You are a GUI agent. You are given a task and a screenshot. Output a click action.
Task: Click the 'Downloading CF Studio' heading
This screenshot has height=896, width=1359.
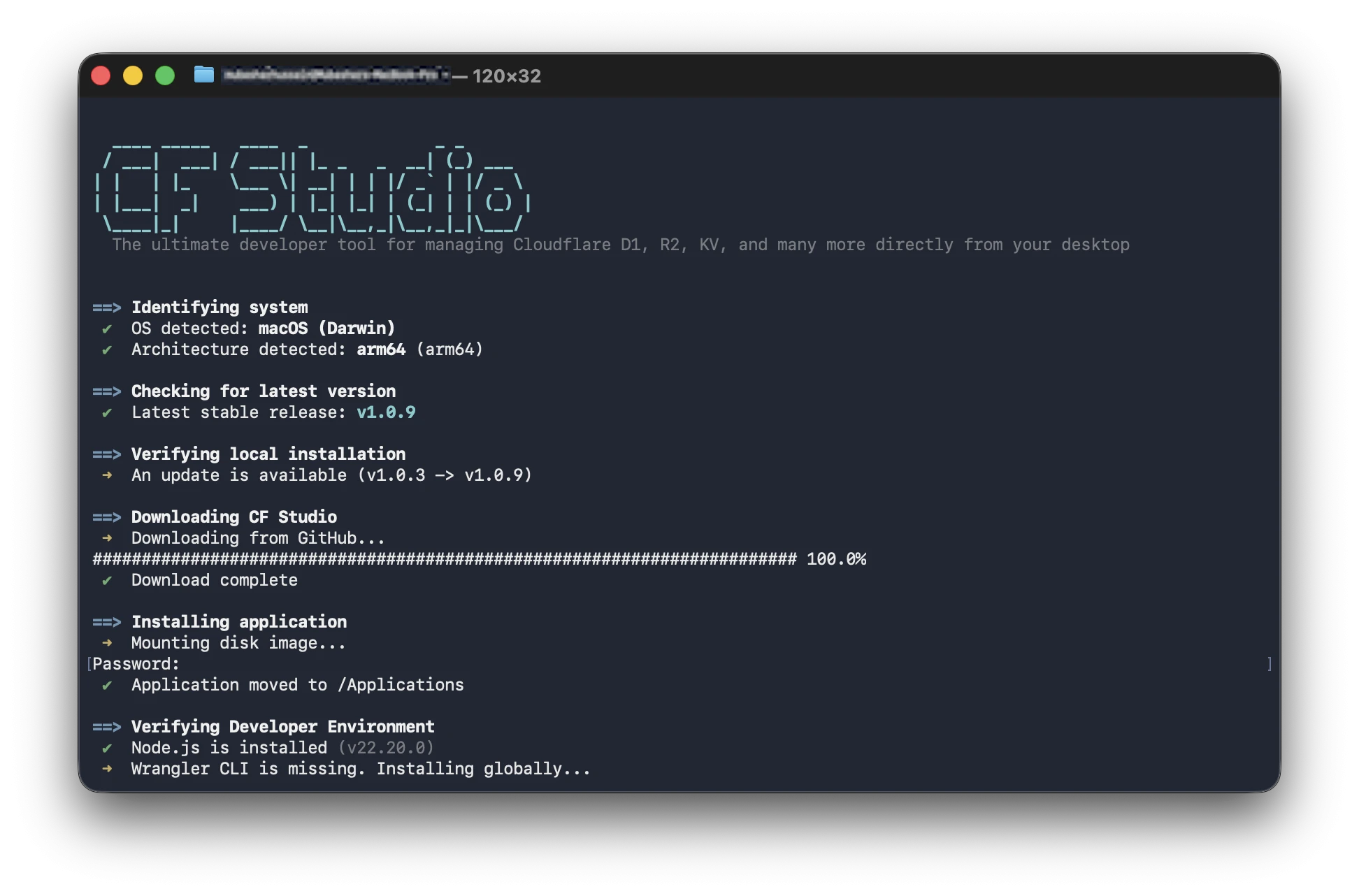tap(234, 517)
